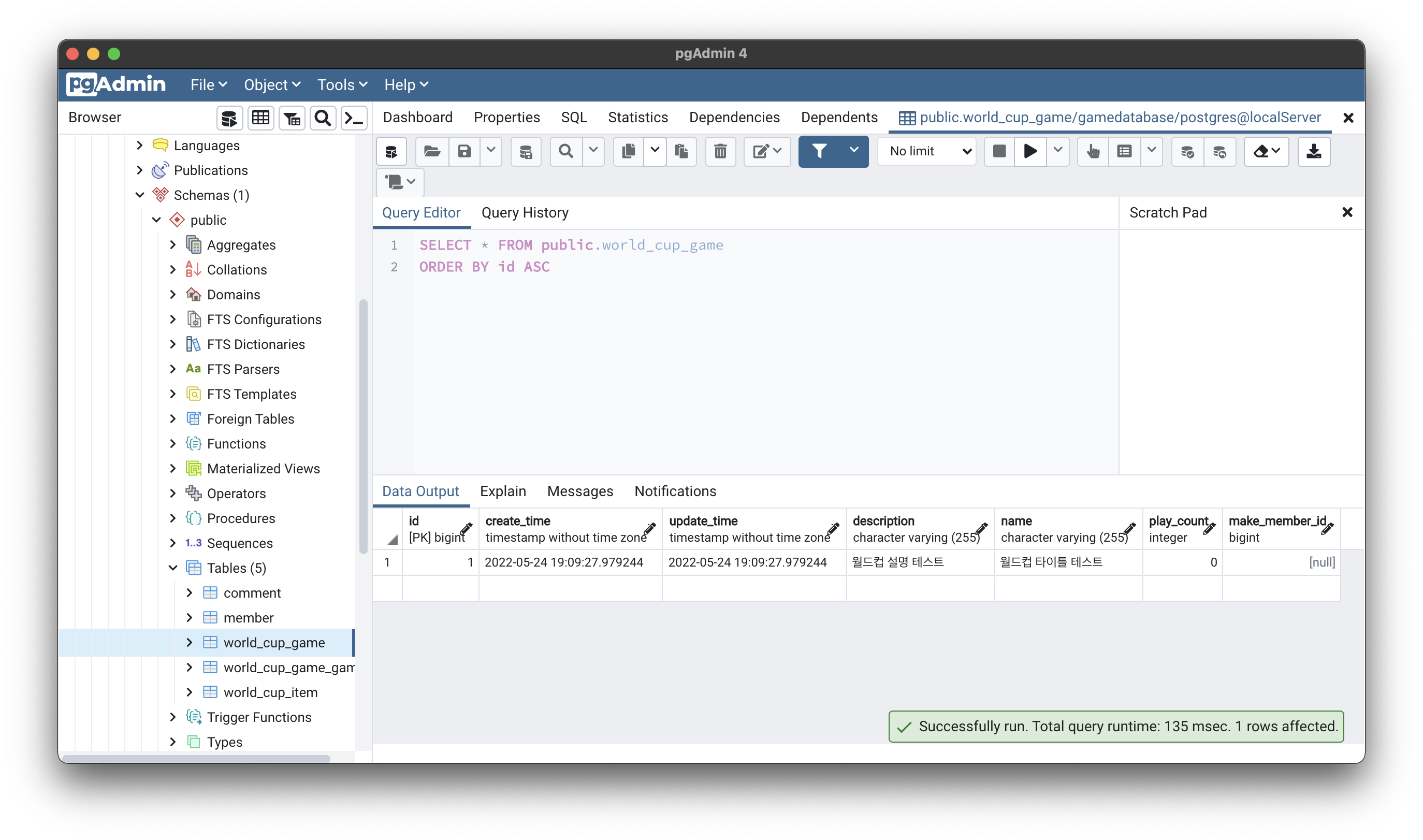
Task: Open Search Objects in Browser toolbar
Action: coord(323,118)
